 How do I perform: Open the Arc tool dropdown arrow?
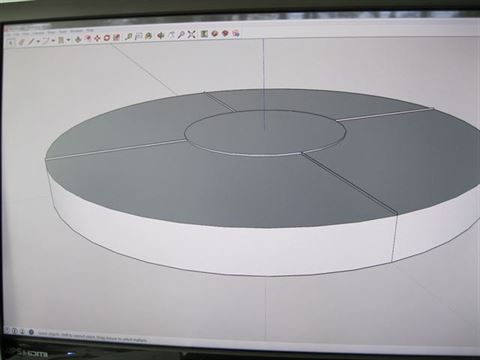tap(53, 40)
